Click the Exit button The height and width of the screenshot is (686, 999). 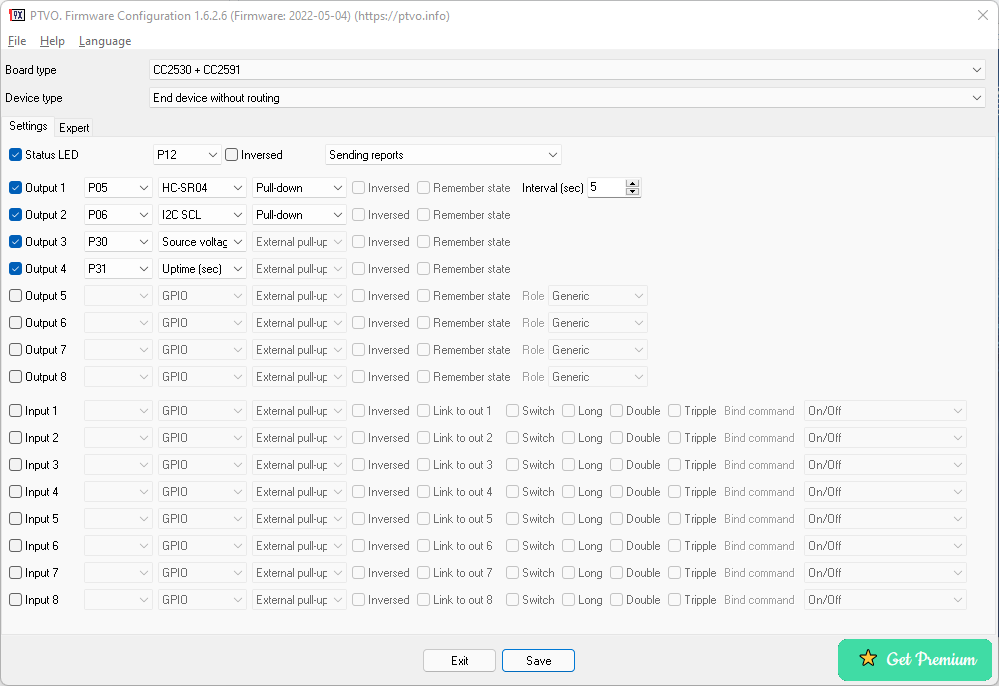point(459,660)
